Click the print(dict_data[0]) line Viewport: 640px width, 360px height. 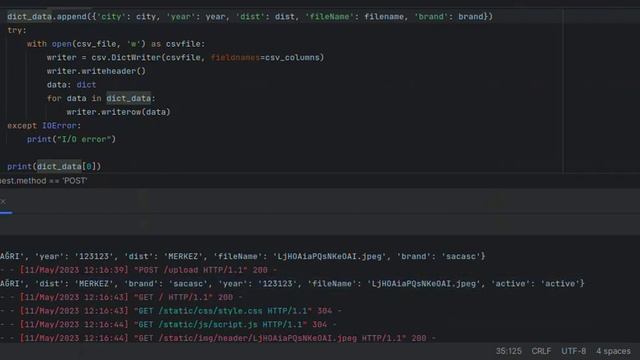click(x=54, y=167)
